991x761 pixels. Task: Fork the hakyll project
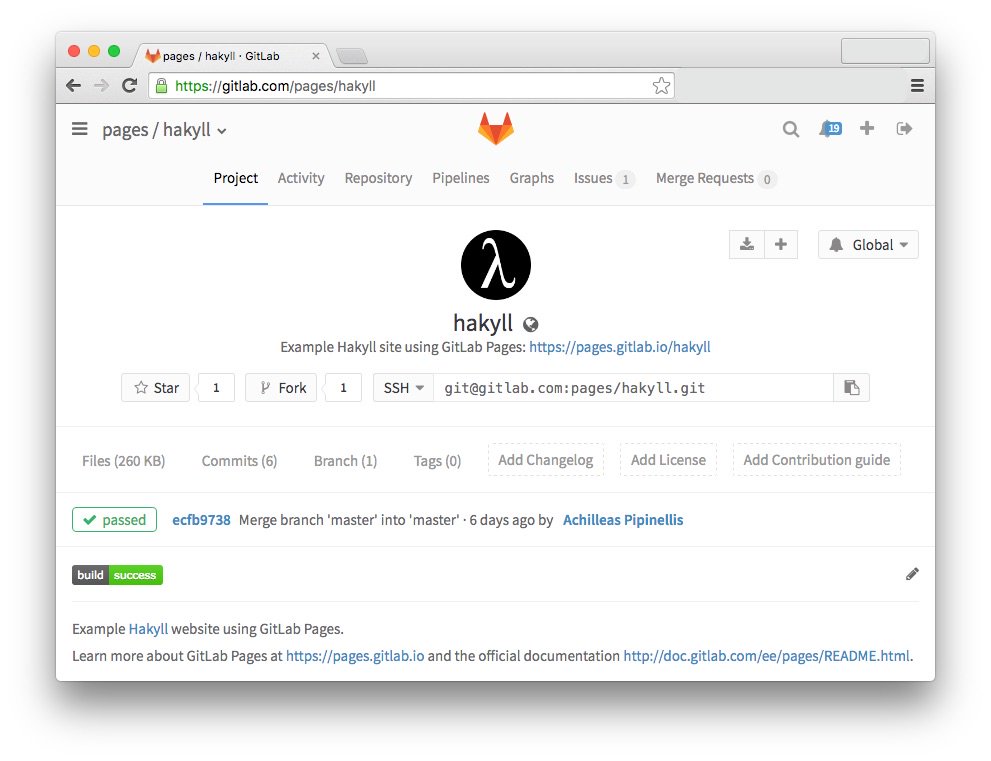[x=281, y=387]
